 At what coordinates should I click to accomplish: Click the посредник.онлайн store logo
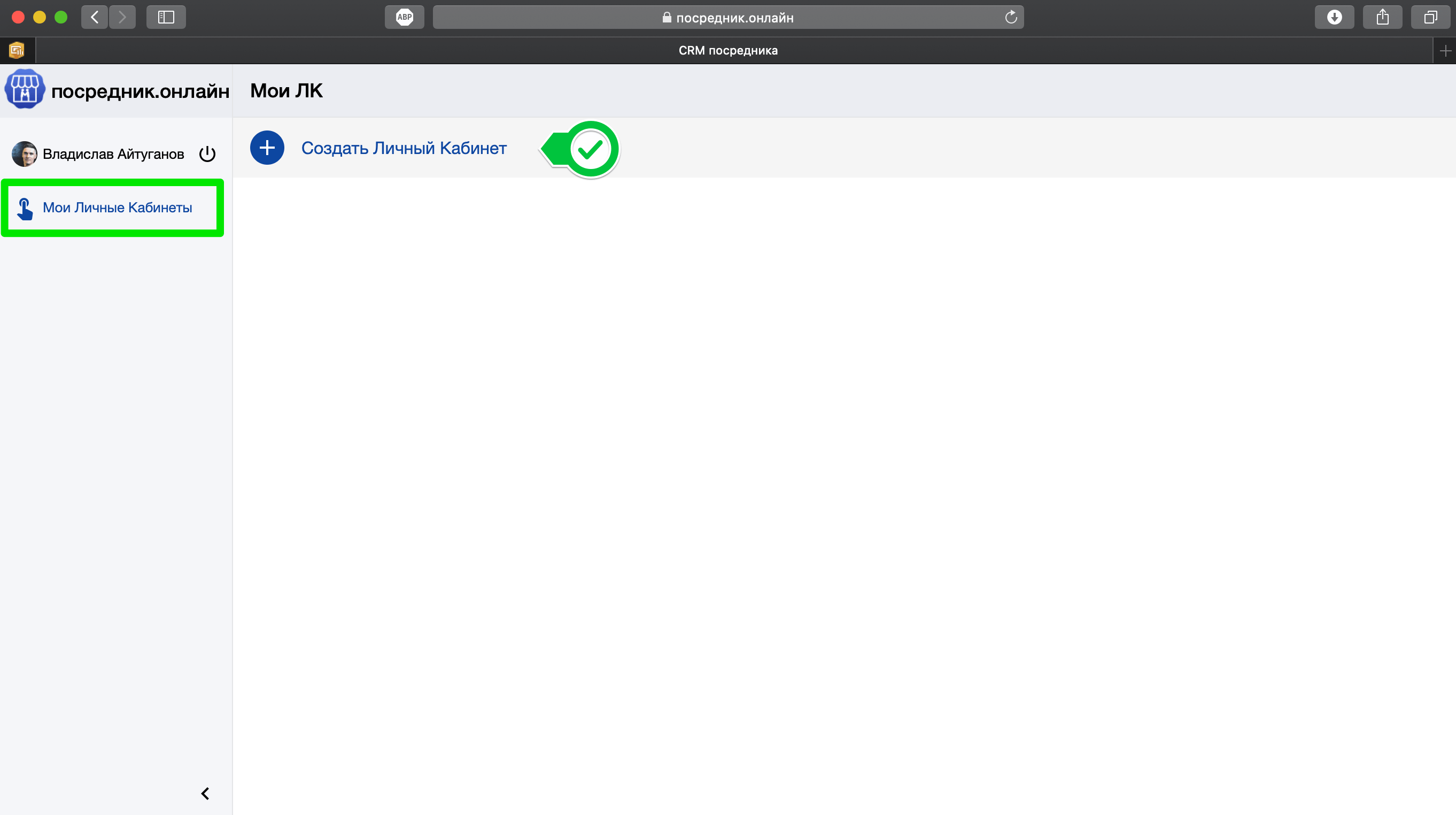tap(24, 89)
